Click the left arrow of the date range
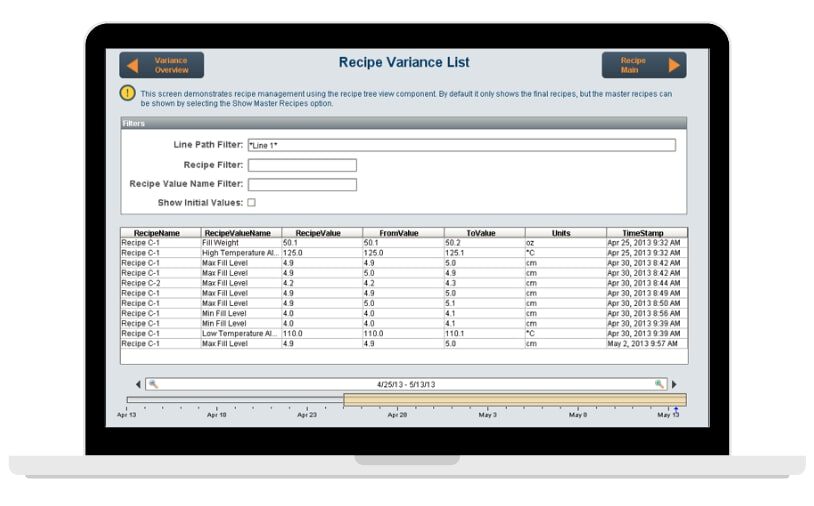Screen dimensions: 814x506 (x=138, y=384)
